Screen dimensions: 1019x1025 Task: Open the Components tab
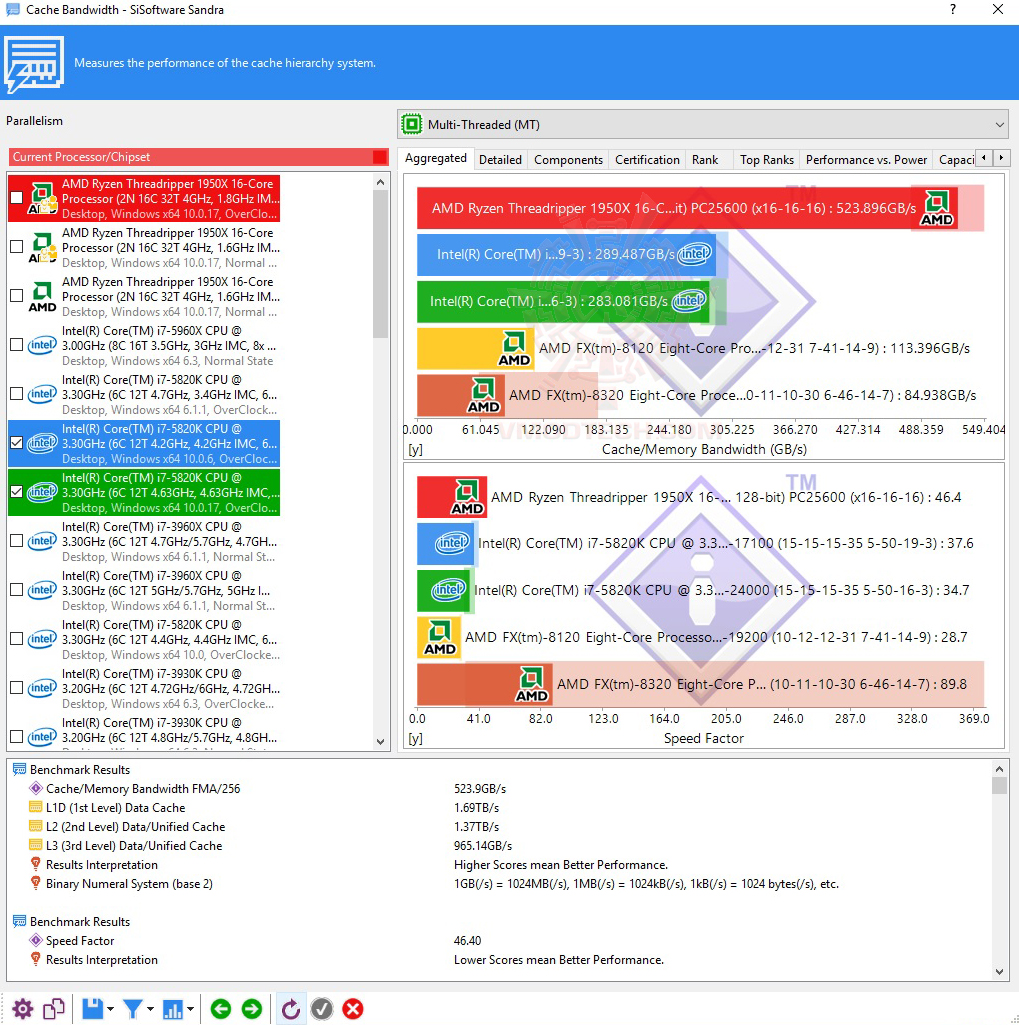point(568,160)
